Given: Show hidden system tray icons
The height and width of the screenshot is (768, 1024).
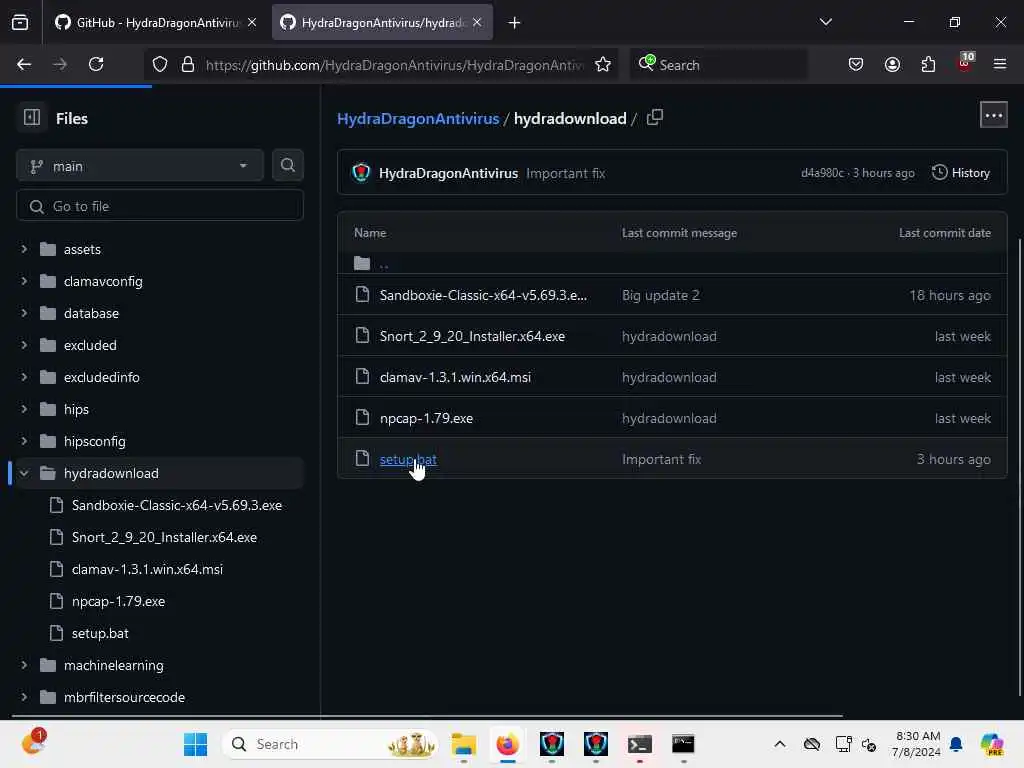Looking at the screenshot, I should point(779,744).
